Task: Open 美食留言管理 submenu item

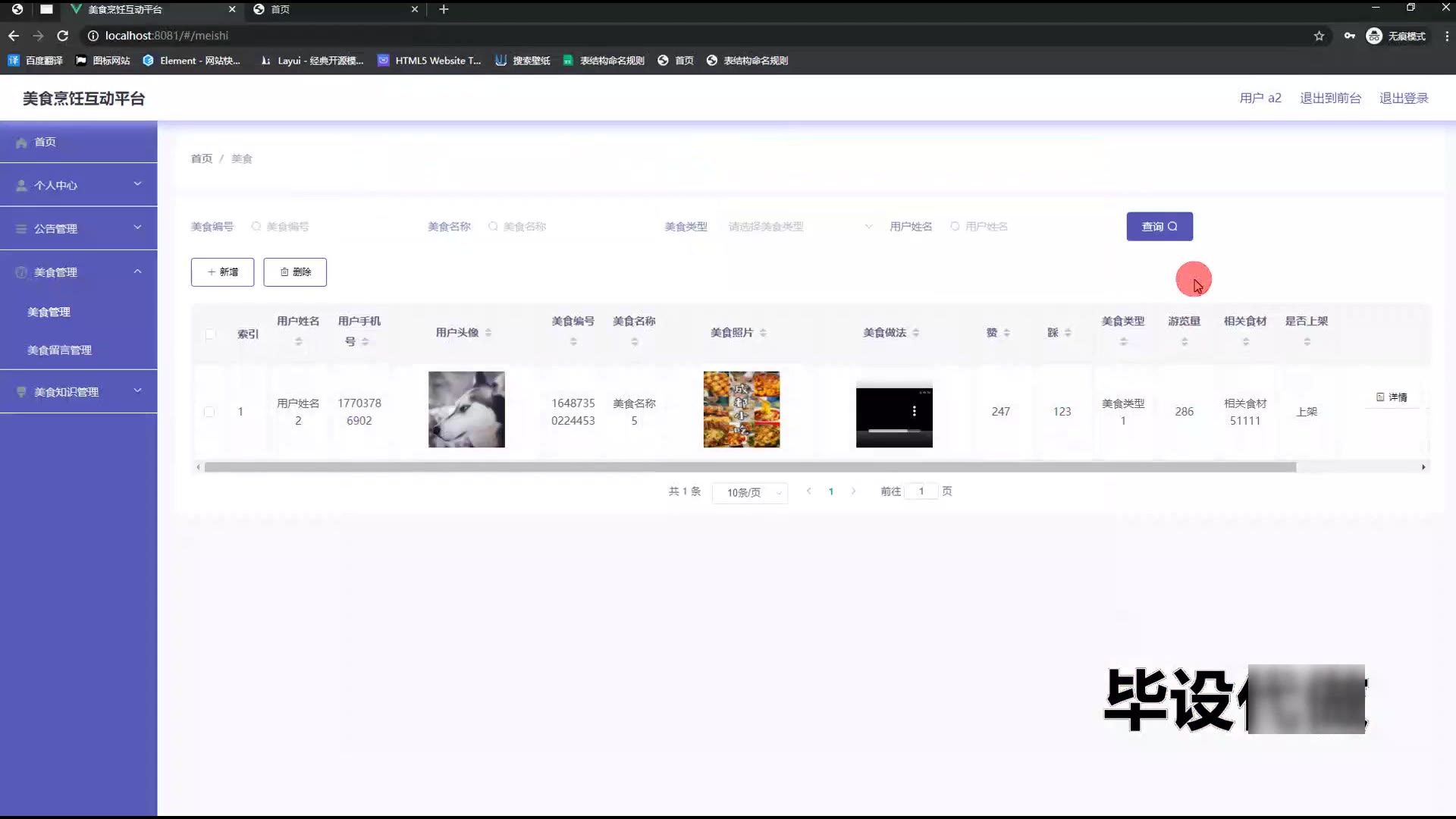Action: (x=59, y=350)
